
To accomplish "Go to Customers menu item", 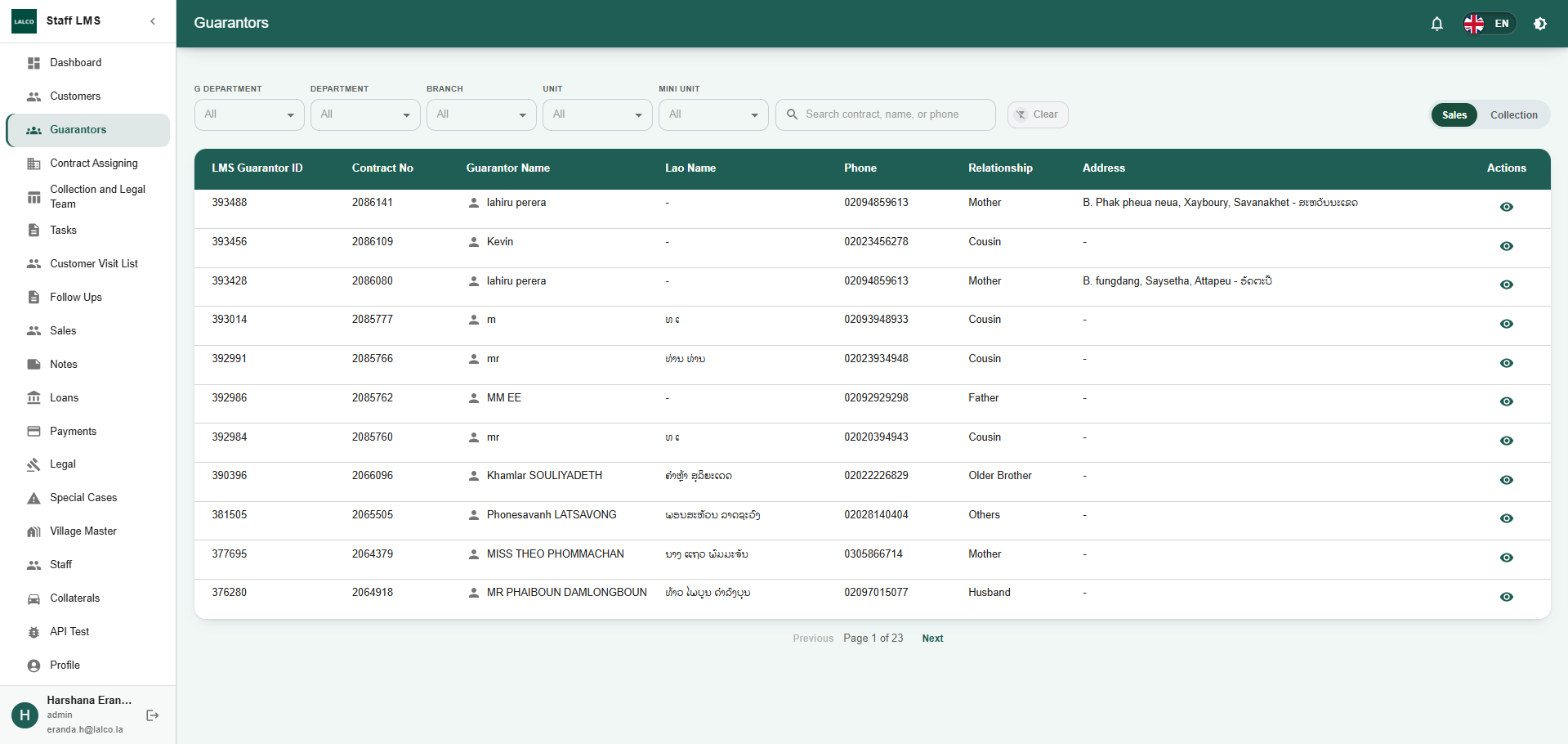I will tap(88, 96).
